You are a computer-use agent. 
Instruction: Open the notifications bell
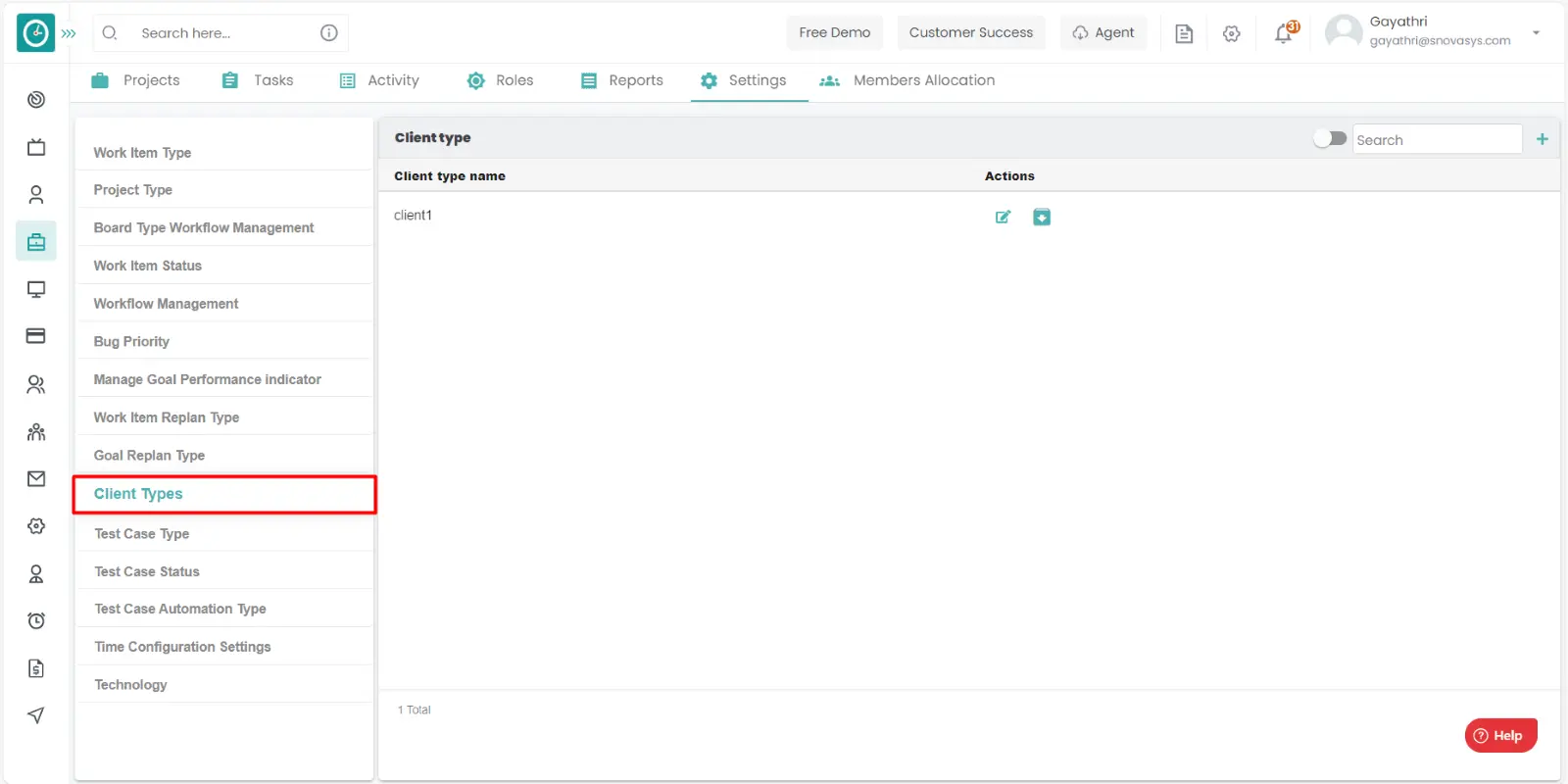pos(1285,33)
